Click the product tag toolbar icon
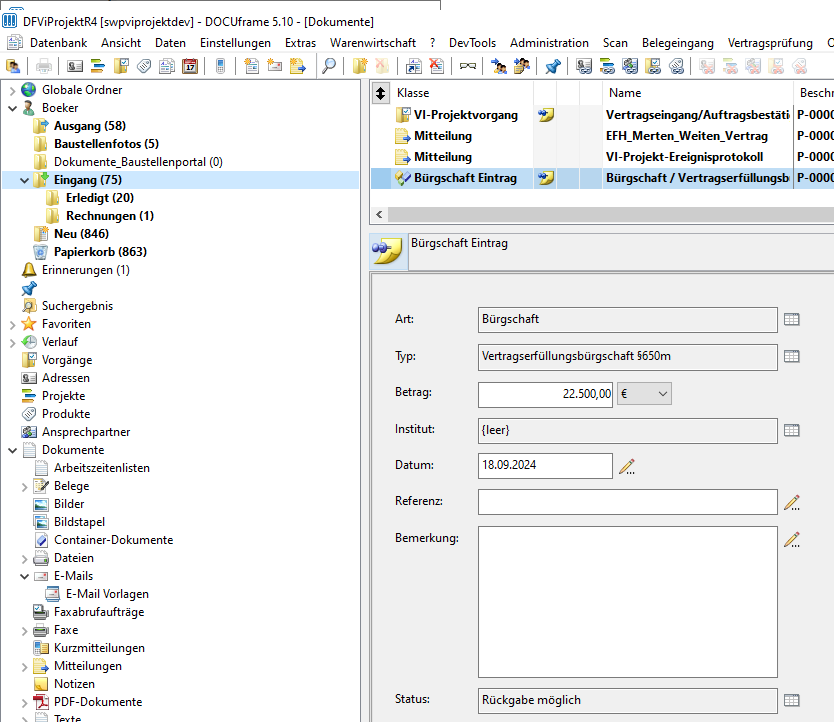This screenshot has height=722, width=834. click(144, 67)
